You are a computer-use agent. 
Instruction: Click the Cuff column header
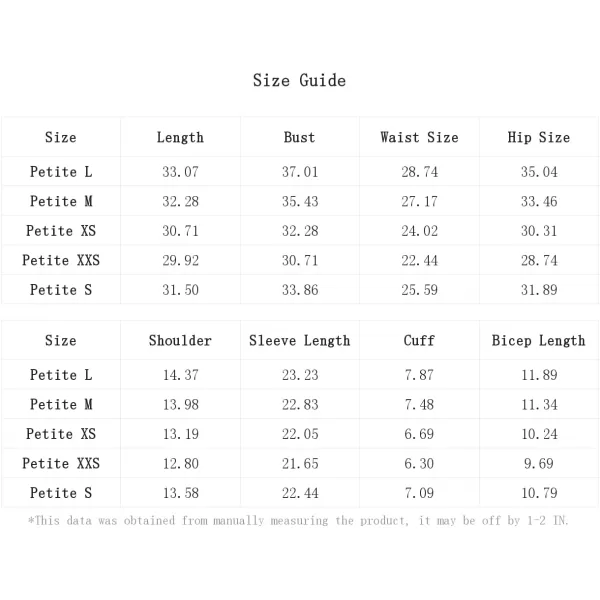[419, 341]
